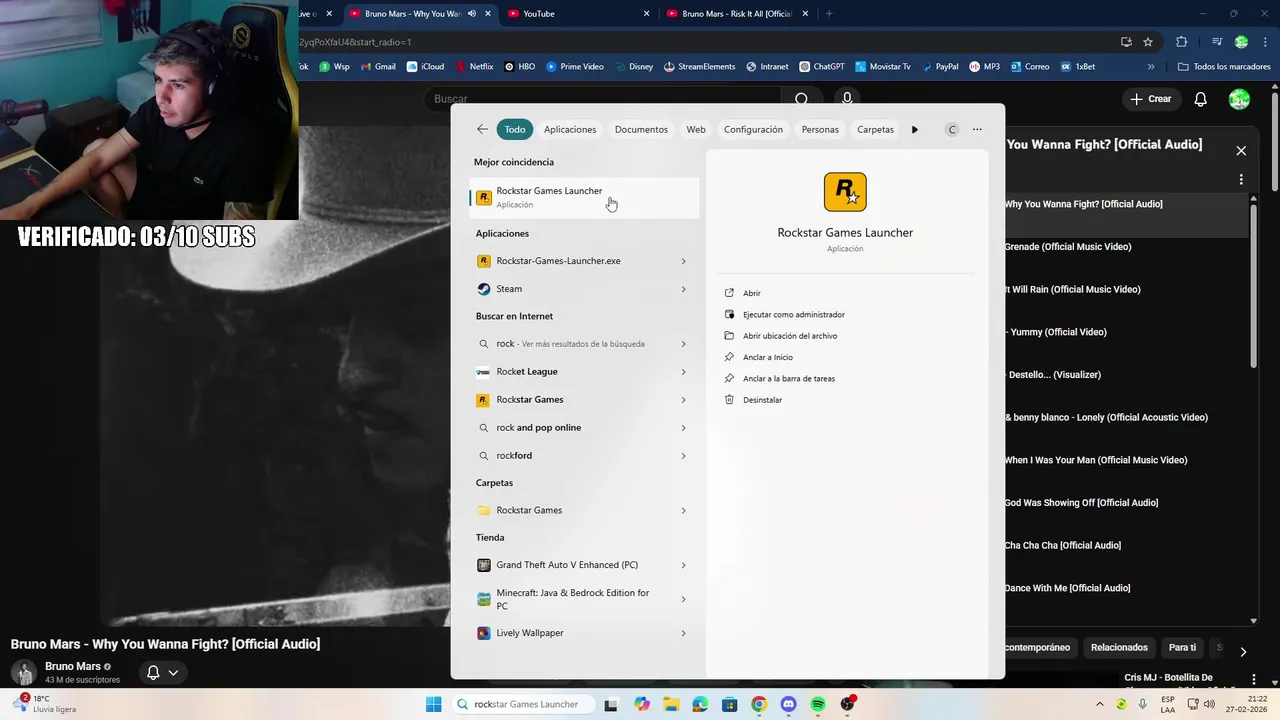Expand rock and pop online chevron
The image size is (1280, 720).
point(684,428)
